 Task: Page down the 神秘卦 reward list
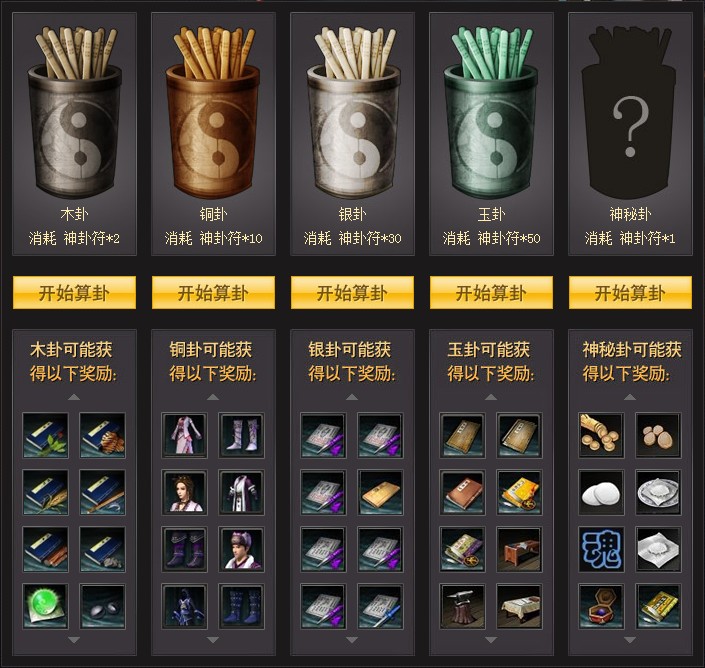pyautogui.click(x=630, y=640)
